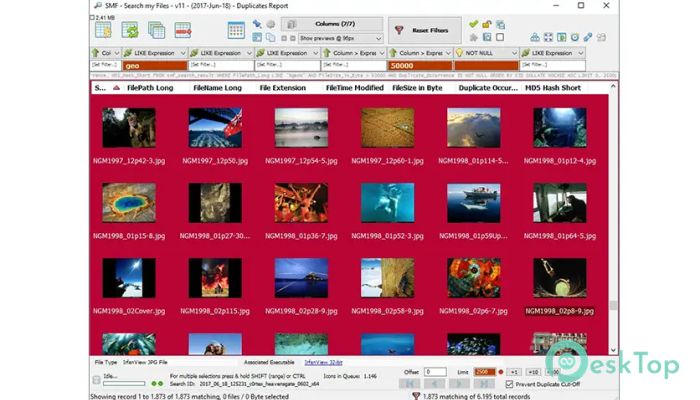
Task: Click the green panel layout icon
Action: 562,37
